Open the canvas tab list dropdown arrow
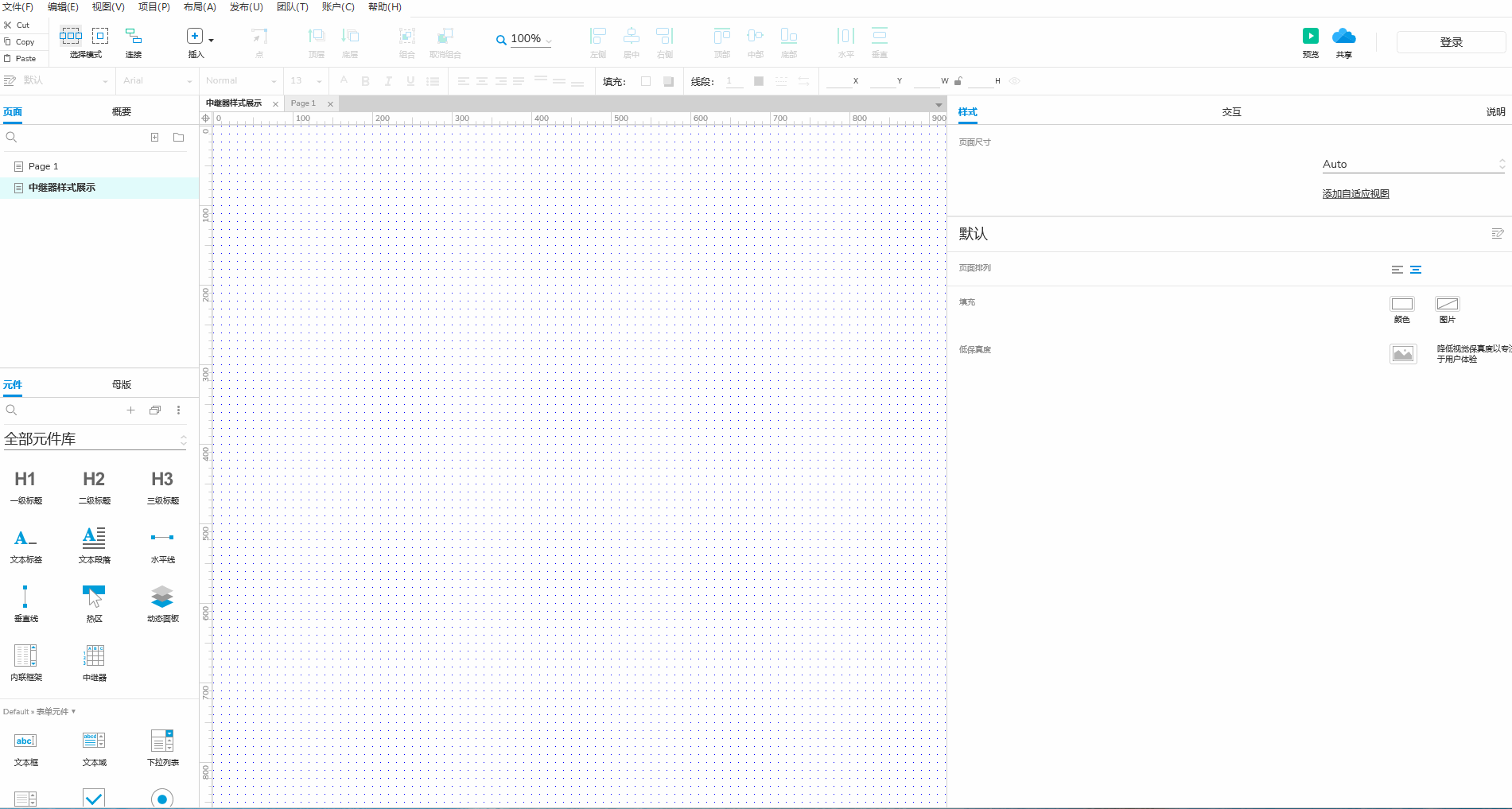 [939, 104]
